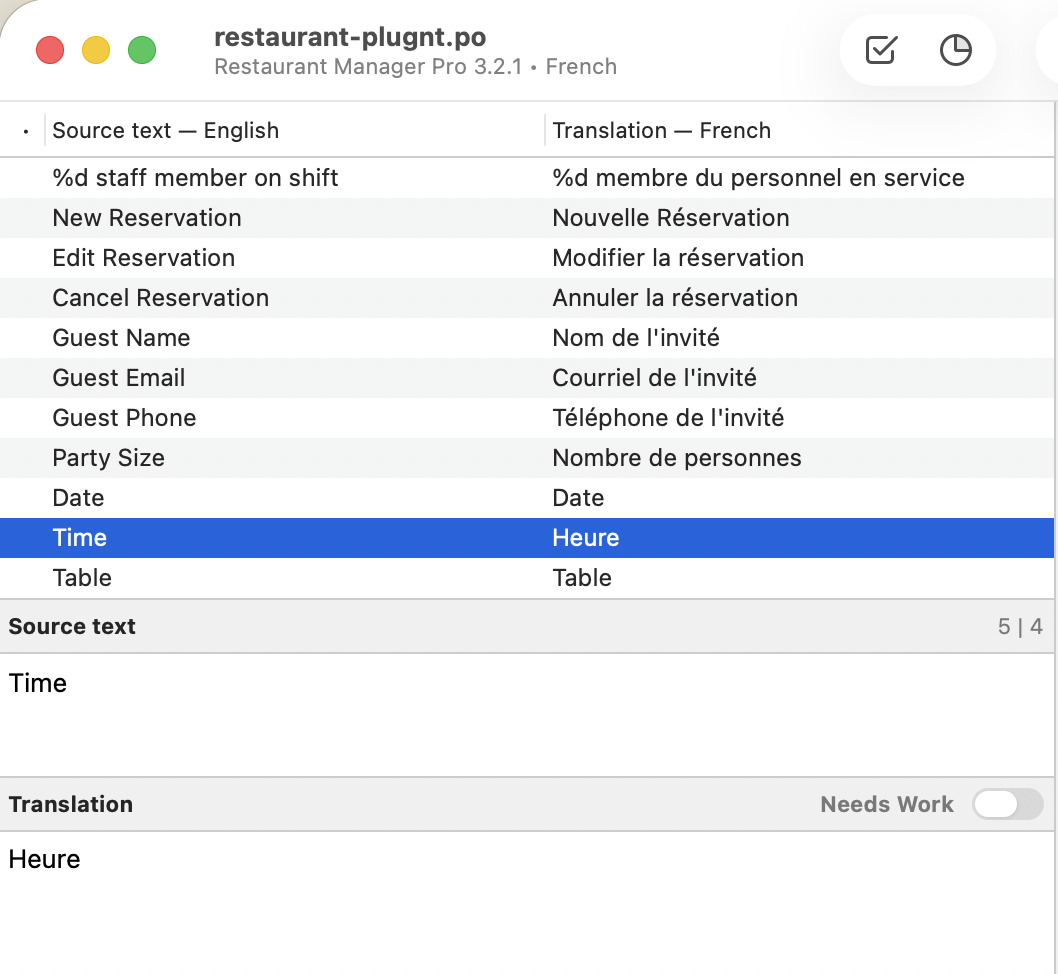Open the translation statistics pie-chart icon
The height and width of the screenshot is (974, 1058).
coord(955,50)
